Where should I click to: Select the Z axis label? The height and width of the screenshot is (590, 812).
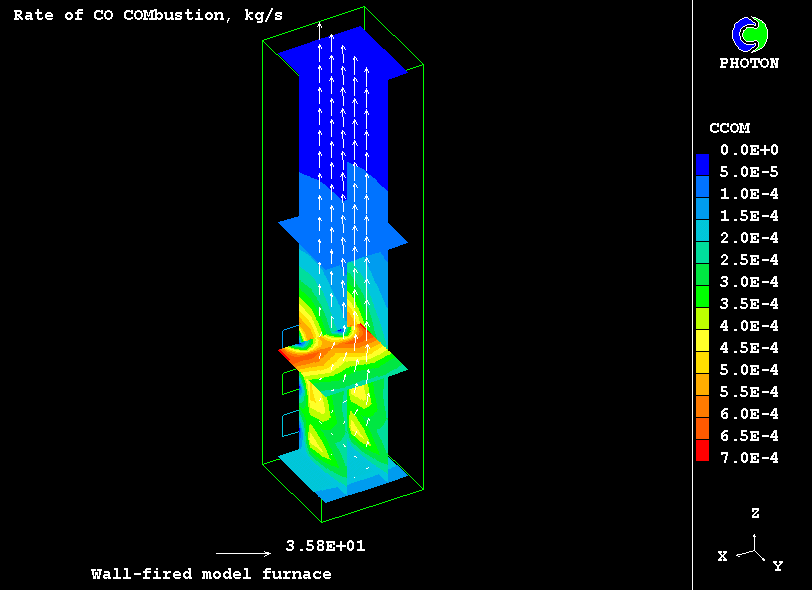755,513
